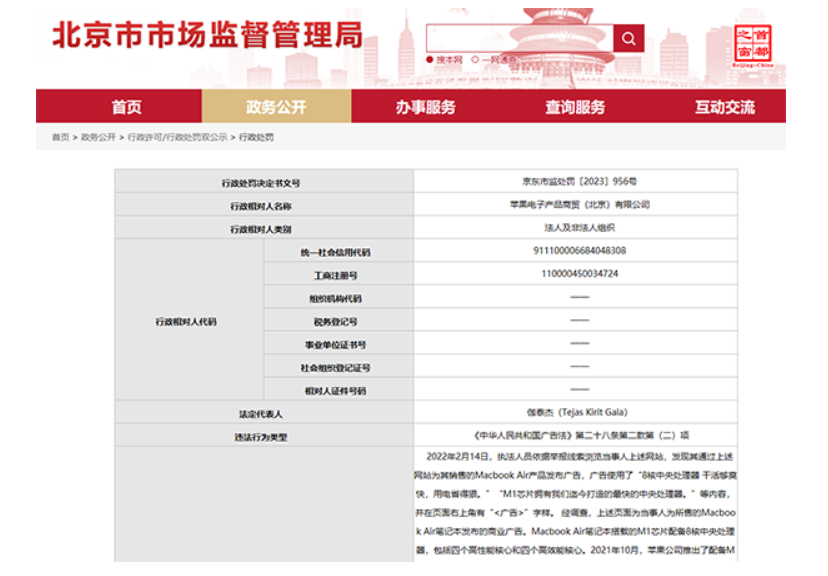Screen dimensions: 828x576
Task: Follow the 首页 breadcrumb link
Action: [x=61, y=137]
